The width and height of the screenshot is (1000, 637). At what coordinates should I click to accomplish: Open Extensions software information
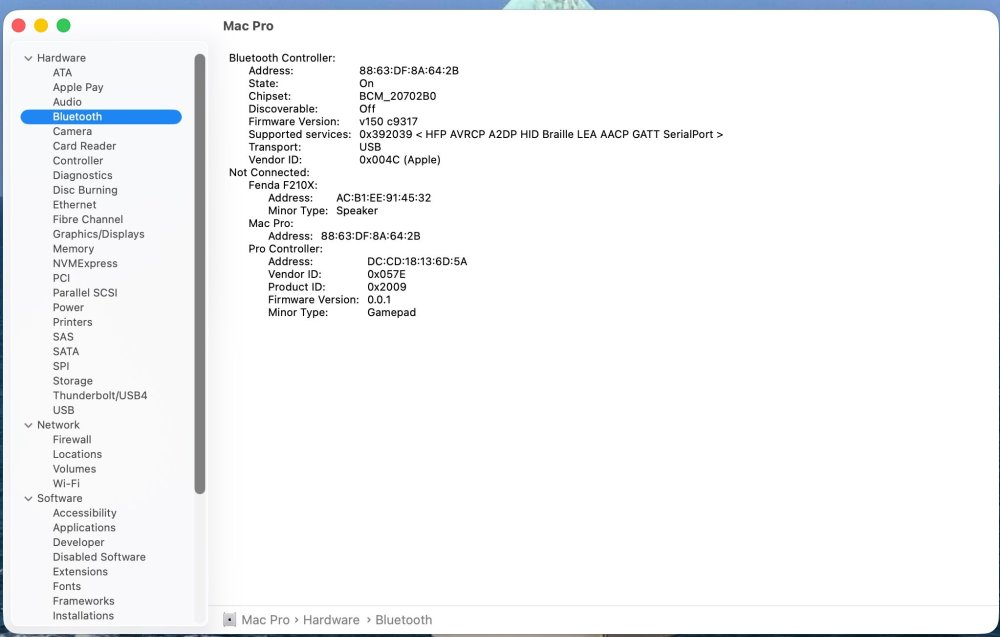[80, 571]
